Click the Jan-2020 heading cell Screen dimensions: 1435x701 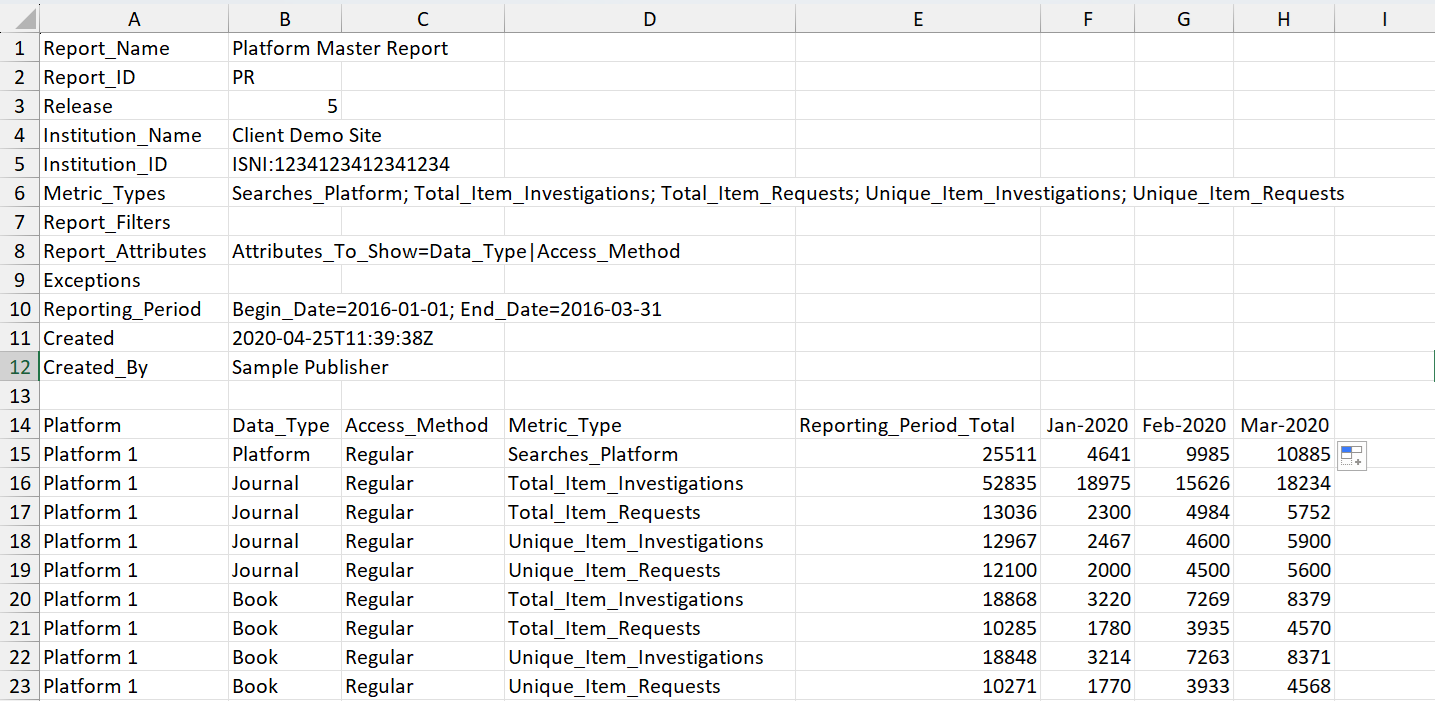[1088, 425]
